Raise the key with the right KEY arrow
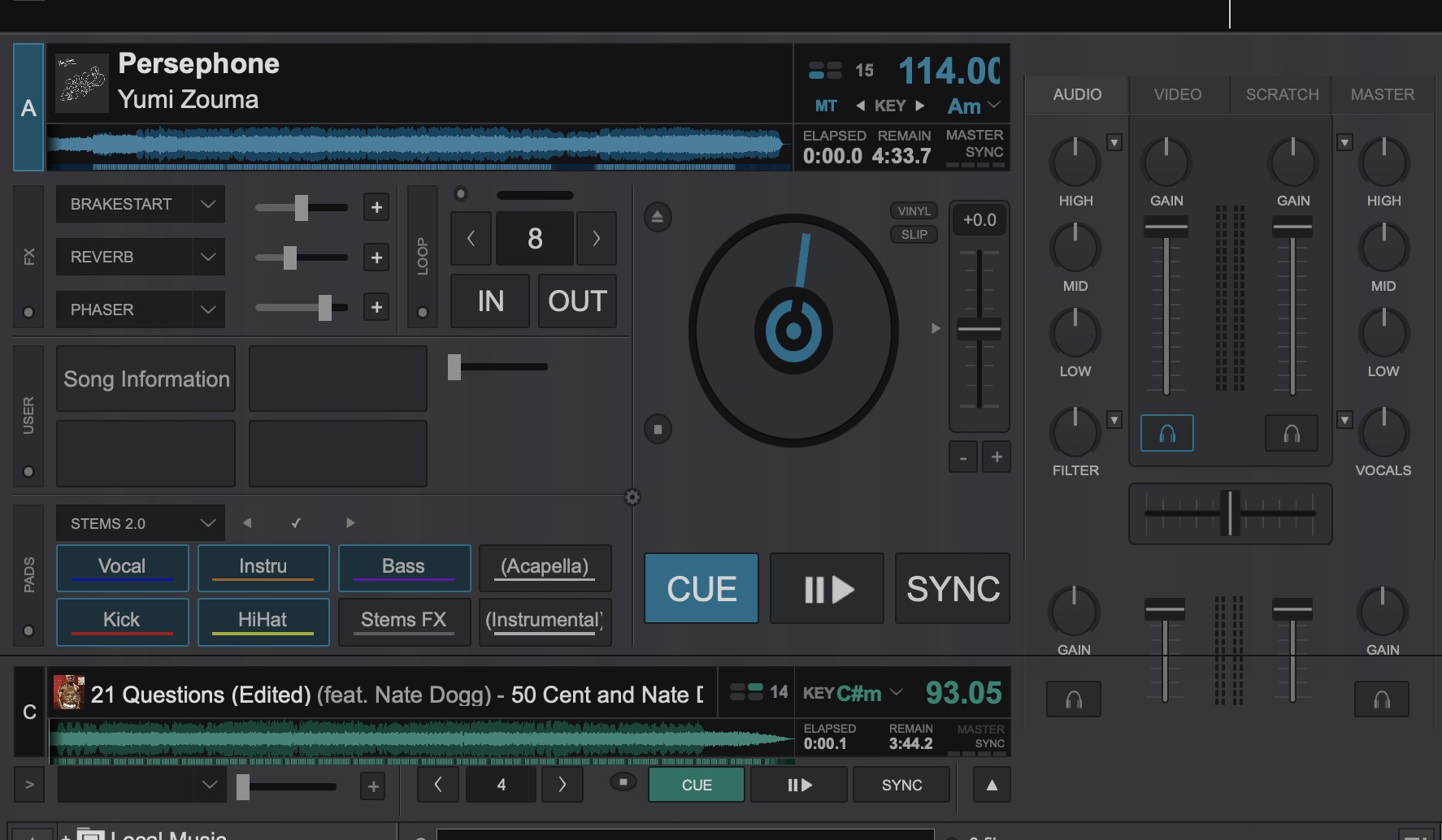Viewport: 1442px width, 840px height. (x=919, y=106)
